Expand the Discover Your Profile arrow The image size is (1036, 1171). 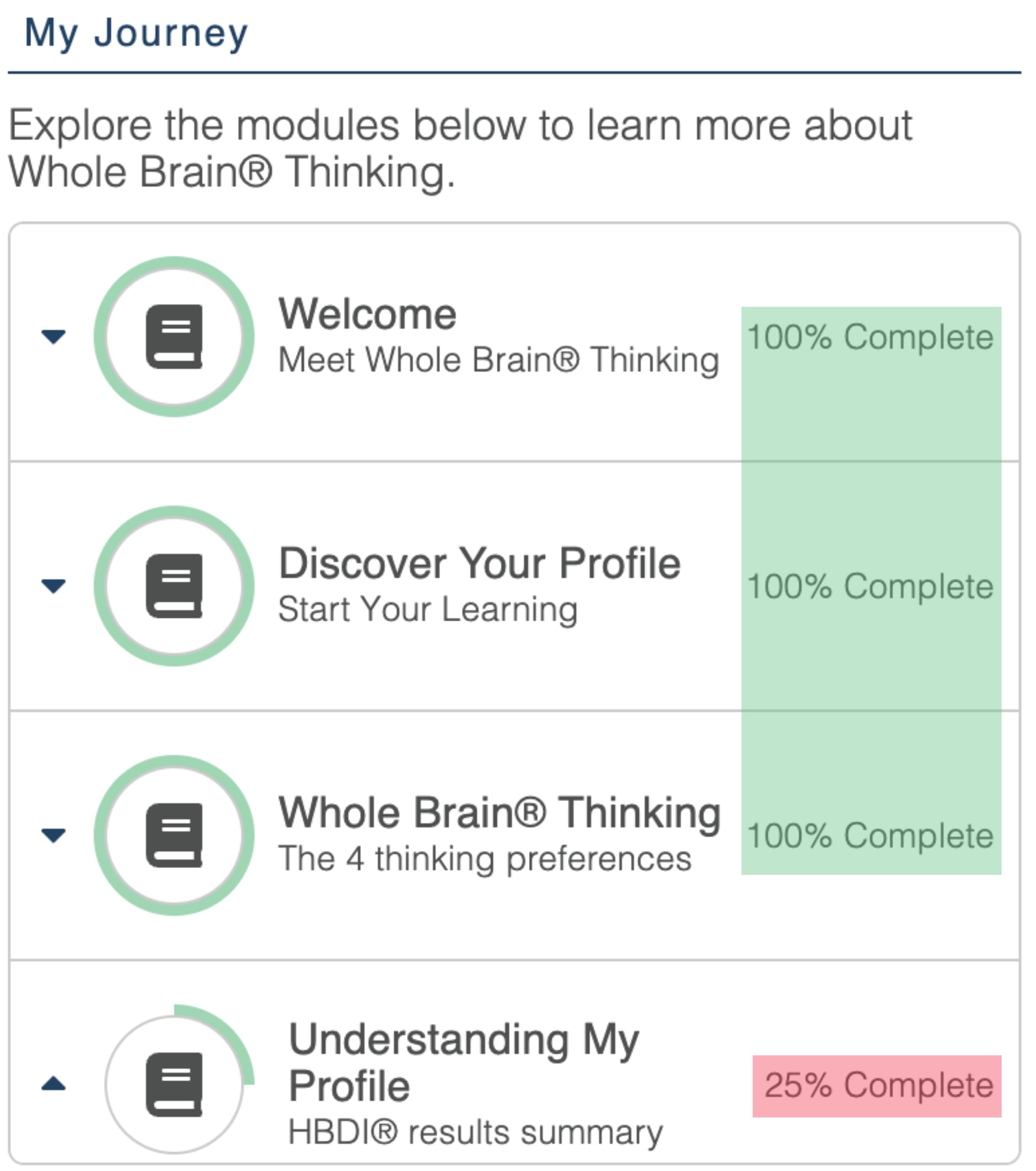tap(54, 585)
